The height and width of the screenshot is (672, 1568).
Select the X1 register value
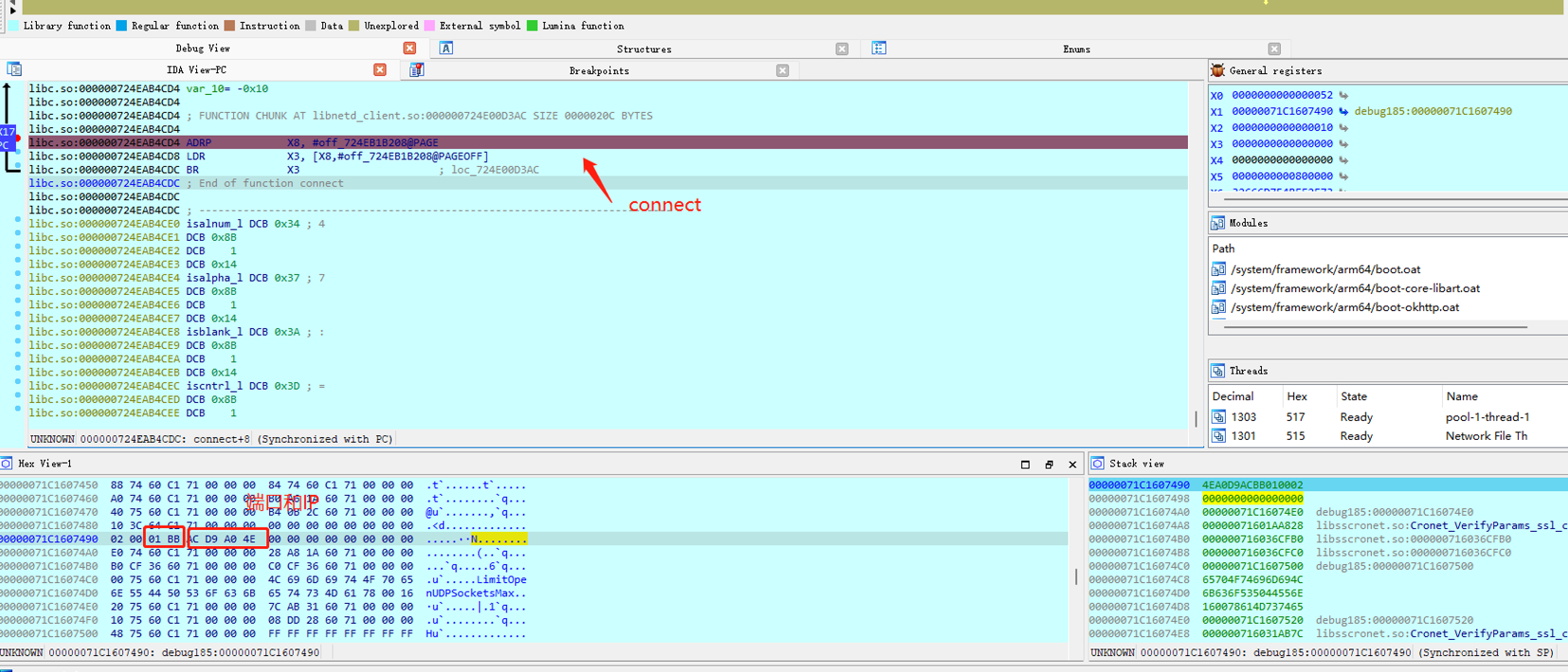1282,111
